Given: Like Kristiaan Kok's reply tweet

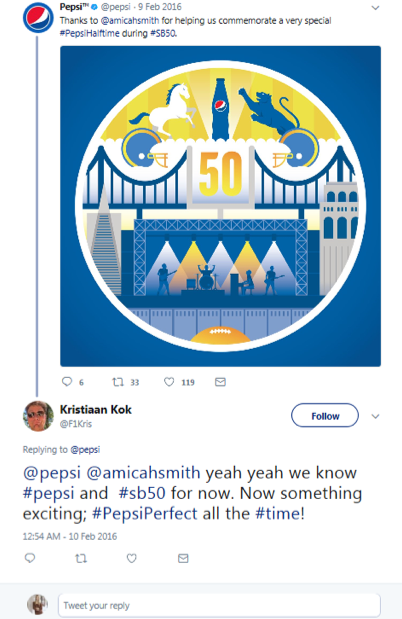Looking at the screenshot, I should tap(131, 558).
